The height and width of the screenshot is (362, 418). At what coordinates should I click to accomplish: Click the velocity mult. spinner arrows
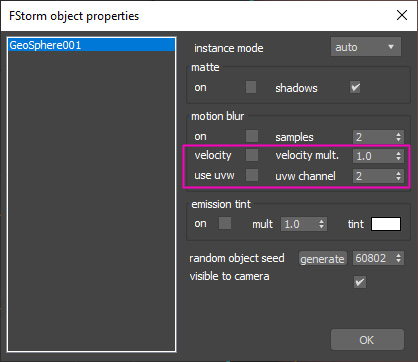399,156
